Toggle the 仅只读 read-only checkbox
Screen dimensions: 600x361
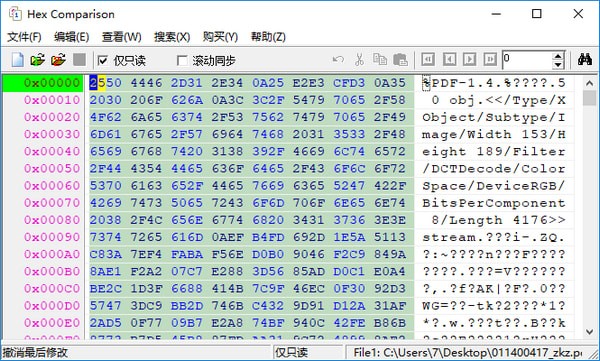(102, 60)
